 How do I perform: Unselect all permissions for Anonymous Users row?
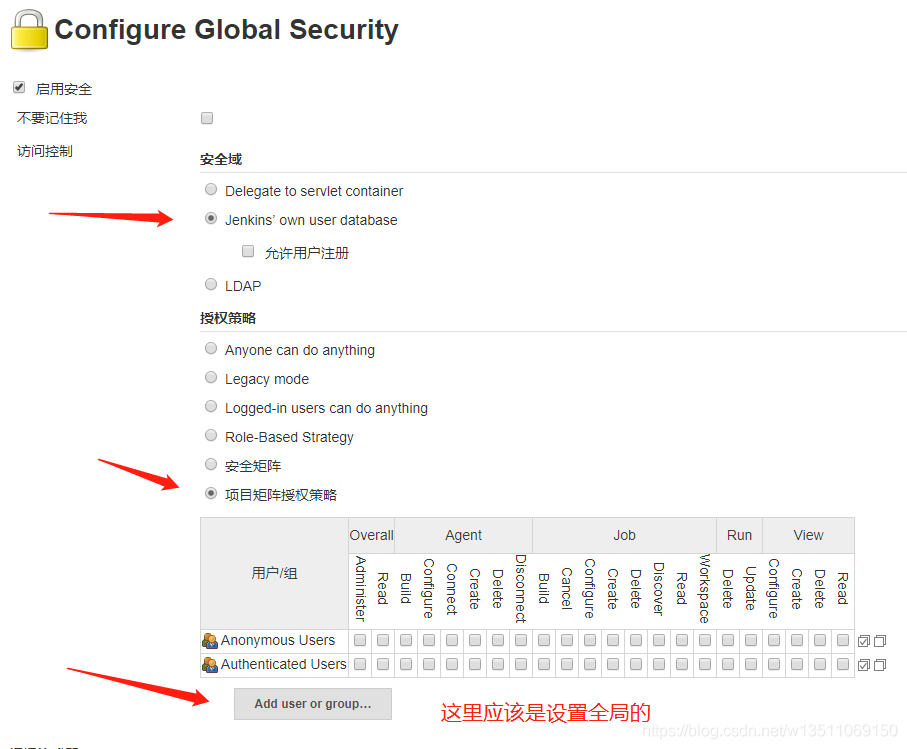click(880, 641)
